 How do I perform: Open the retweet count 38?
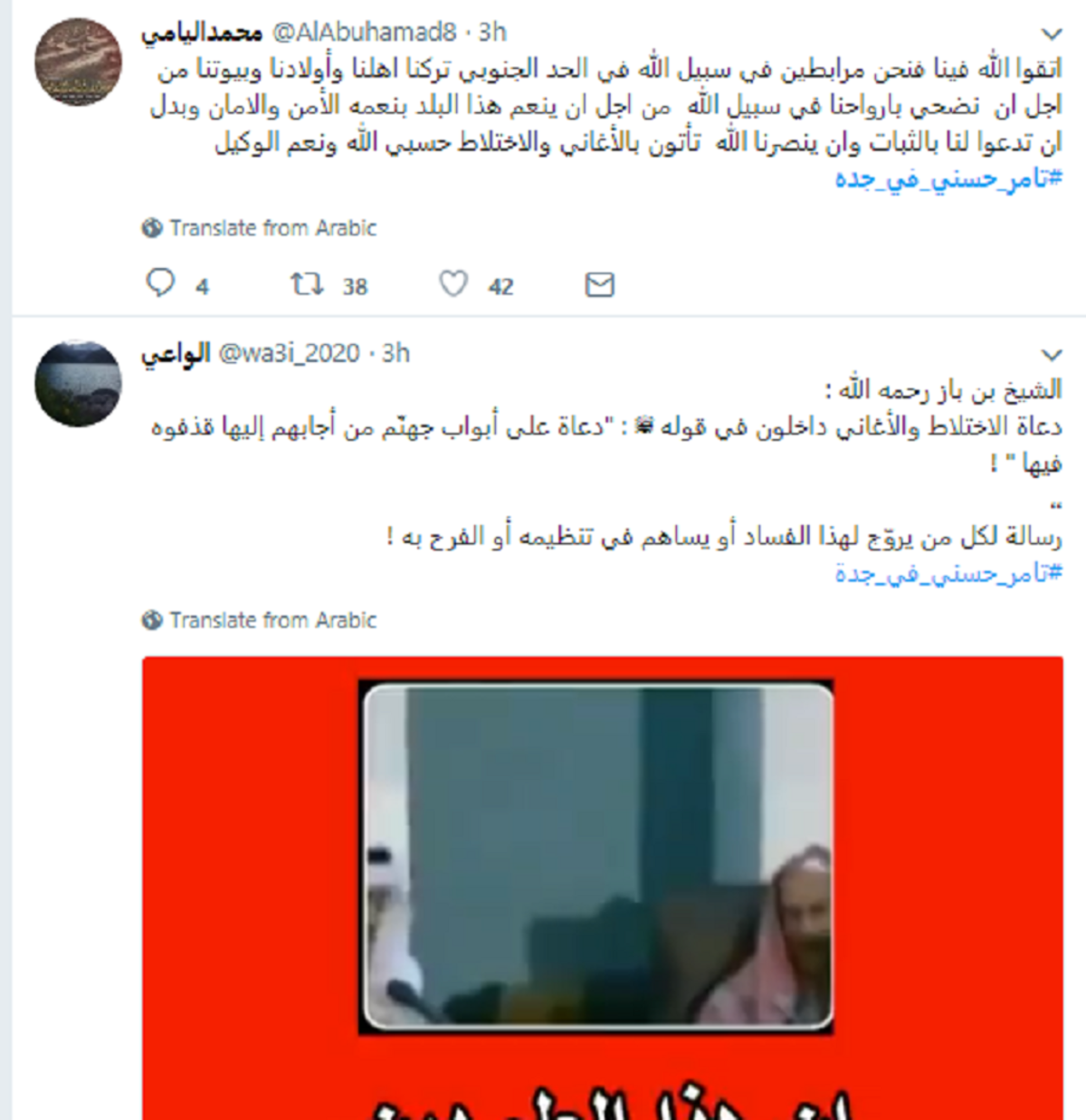pyautogui.click(x=355, y=287)
